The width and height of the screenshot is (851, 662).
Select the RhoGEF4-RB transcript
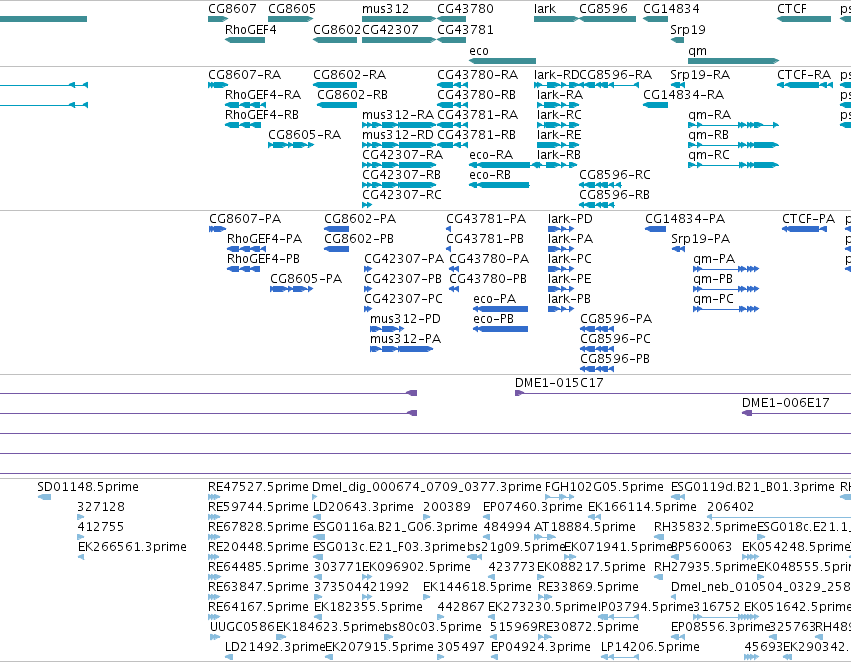click(243, 125)
